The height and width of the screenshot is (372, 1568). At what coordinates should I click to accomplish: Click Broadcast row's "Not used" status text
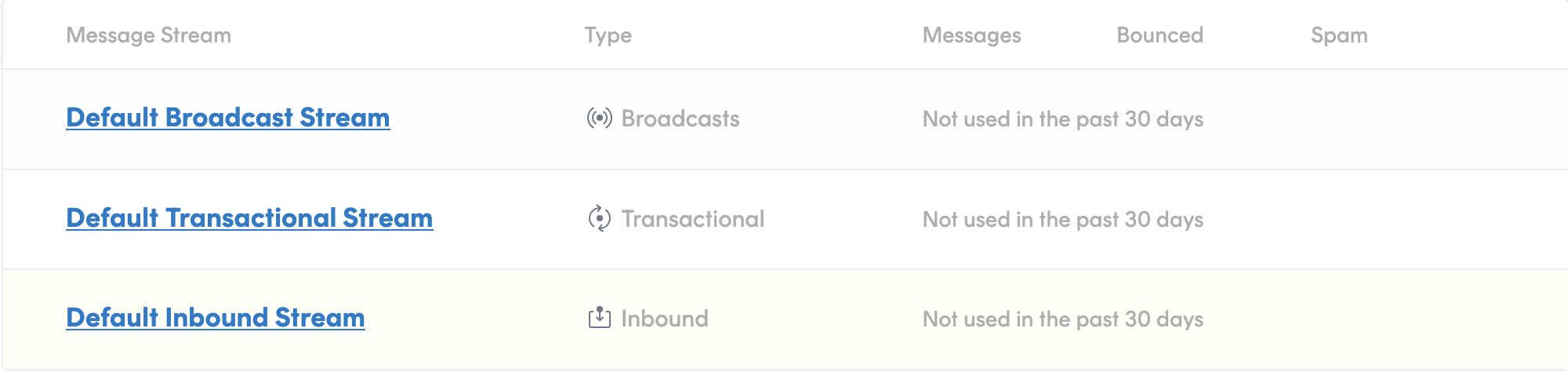coord(1062,119)
